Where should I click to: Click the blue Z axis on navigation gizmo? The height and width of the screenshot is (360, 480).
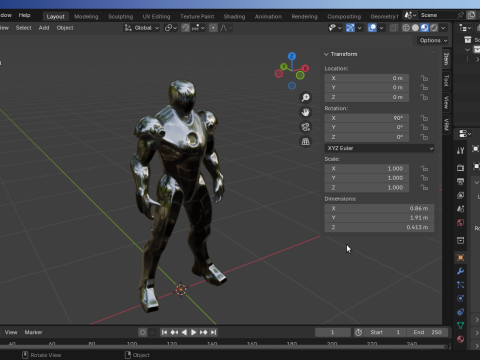[x=292, y=56]
